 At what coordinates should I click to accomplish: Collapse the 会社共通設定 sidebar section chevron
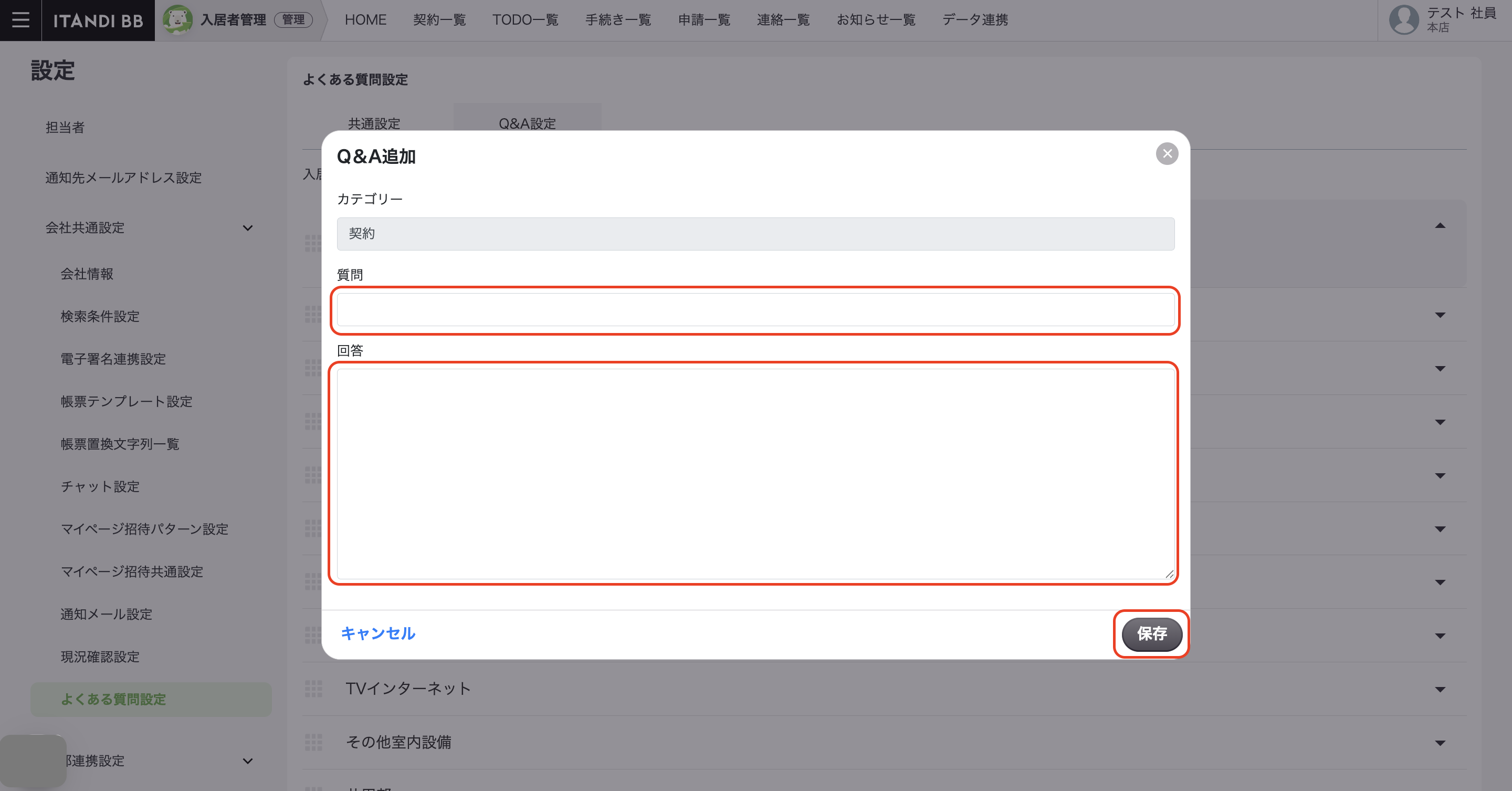[248, 228]
